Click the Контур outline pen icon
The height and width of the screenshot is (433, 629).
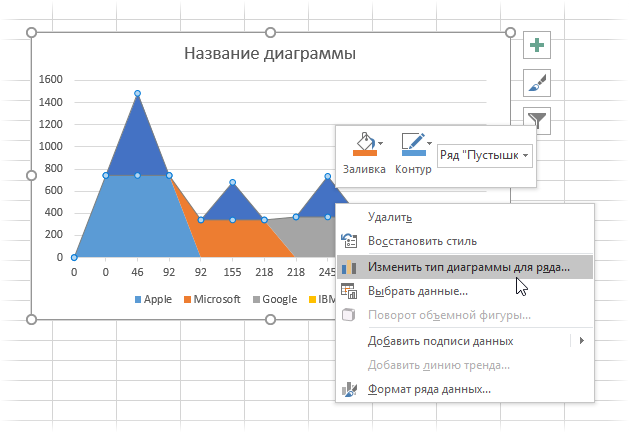(414, 144)
